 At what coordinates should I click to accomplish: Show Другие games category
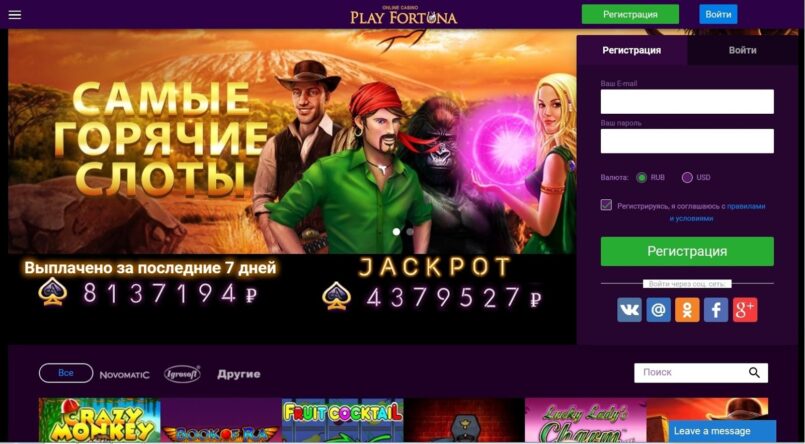click(x=239, y=374)
